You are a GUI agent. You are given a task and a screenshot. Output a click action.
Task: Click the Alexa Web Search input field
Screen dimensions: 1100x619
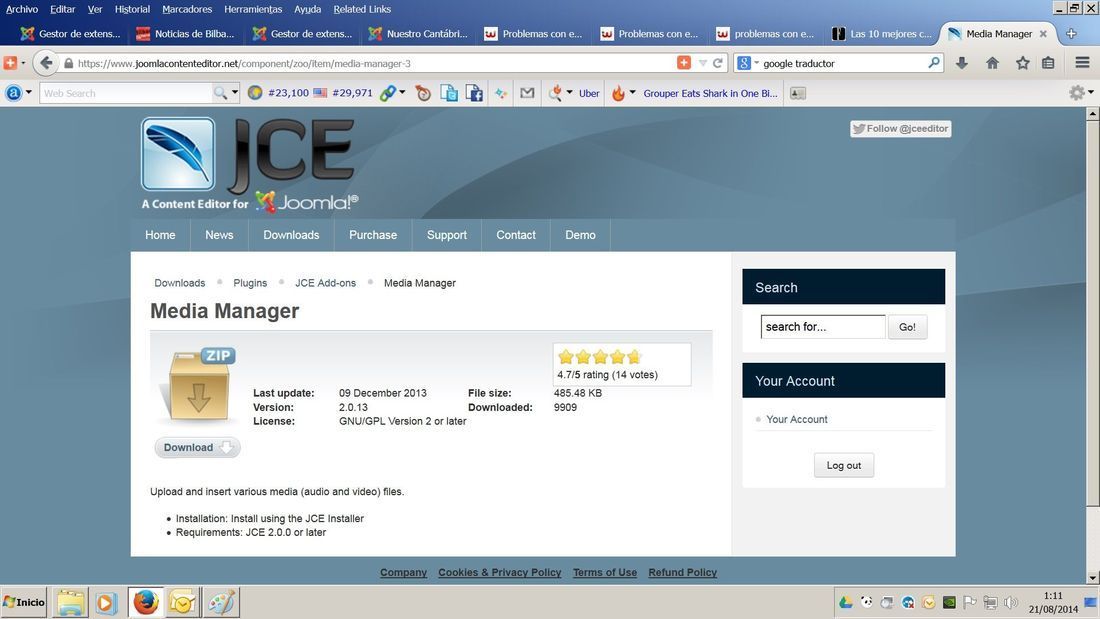126,93
